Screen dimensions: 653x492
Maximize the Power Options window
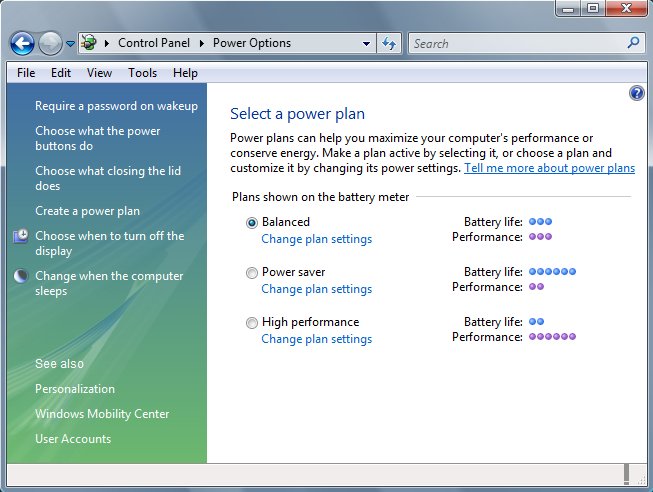click(x=593, y=8)
